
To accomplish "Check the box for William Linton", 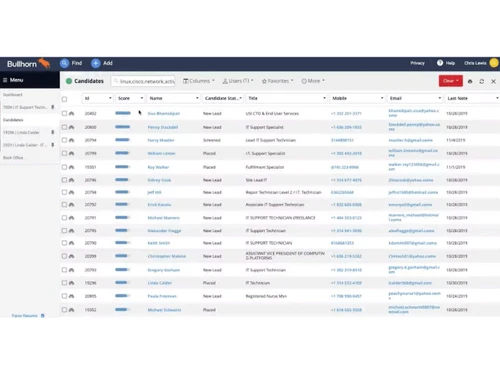I will [x=64, y=153].
